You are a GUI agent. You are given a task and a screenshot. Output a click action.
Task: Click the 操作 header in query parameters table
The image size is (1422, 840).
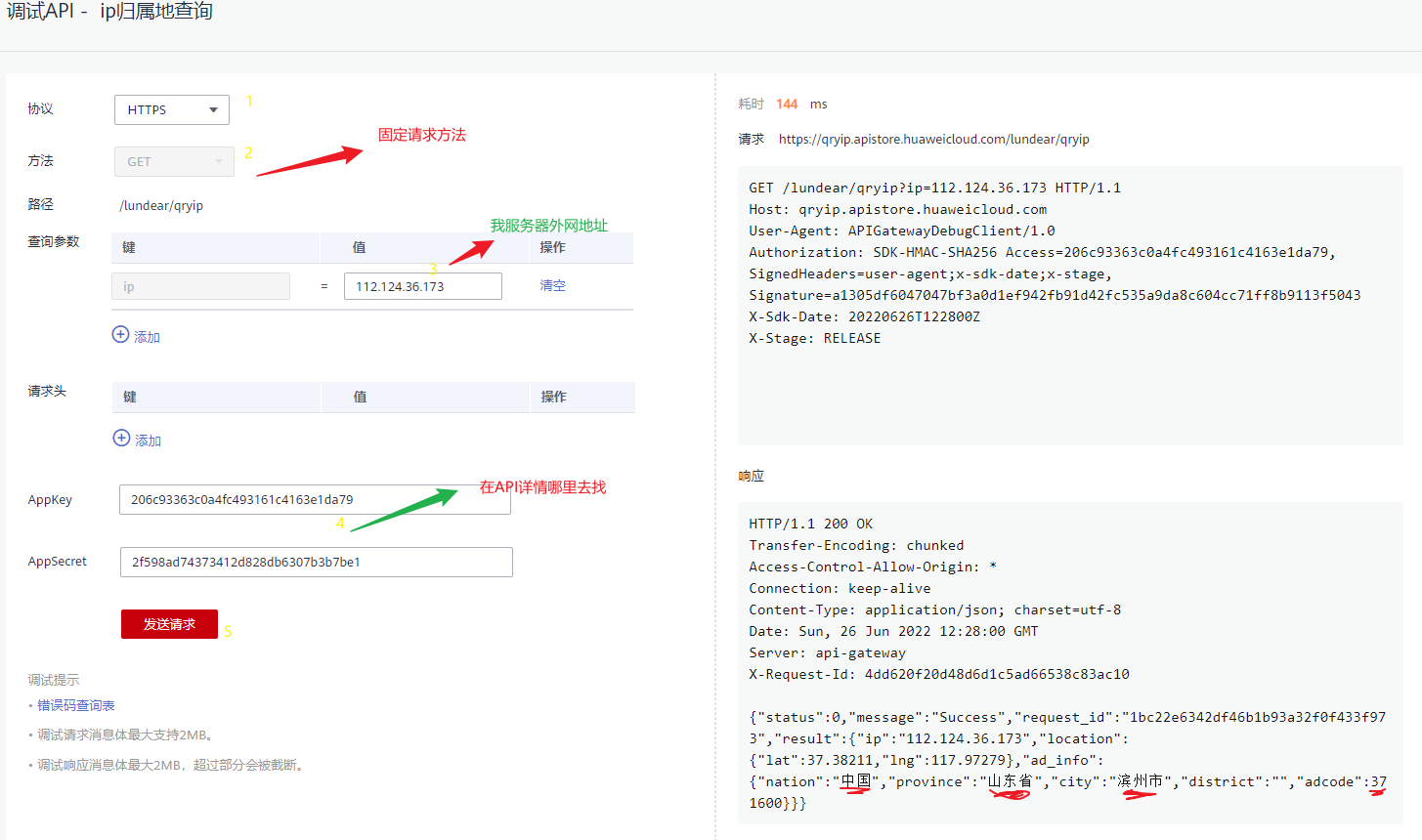(553, 247)
